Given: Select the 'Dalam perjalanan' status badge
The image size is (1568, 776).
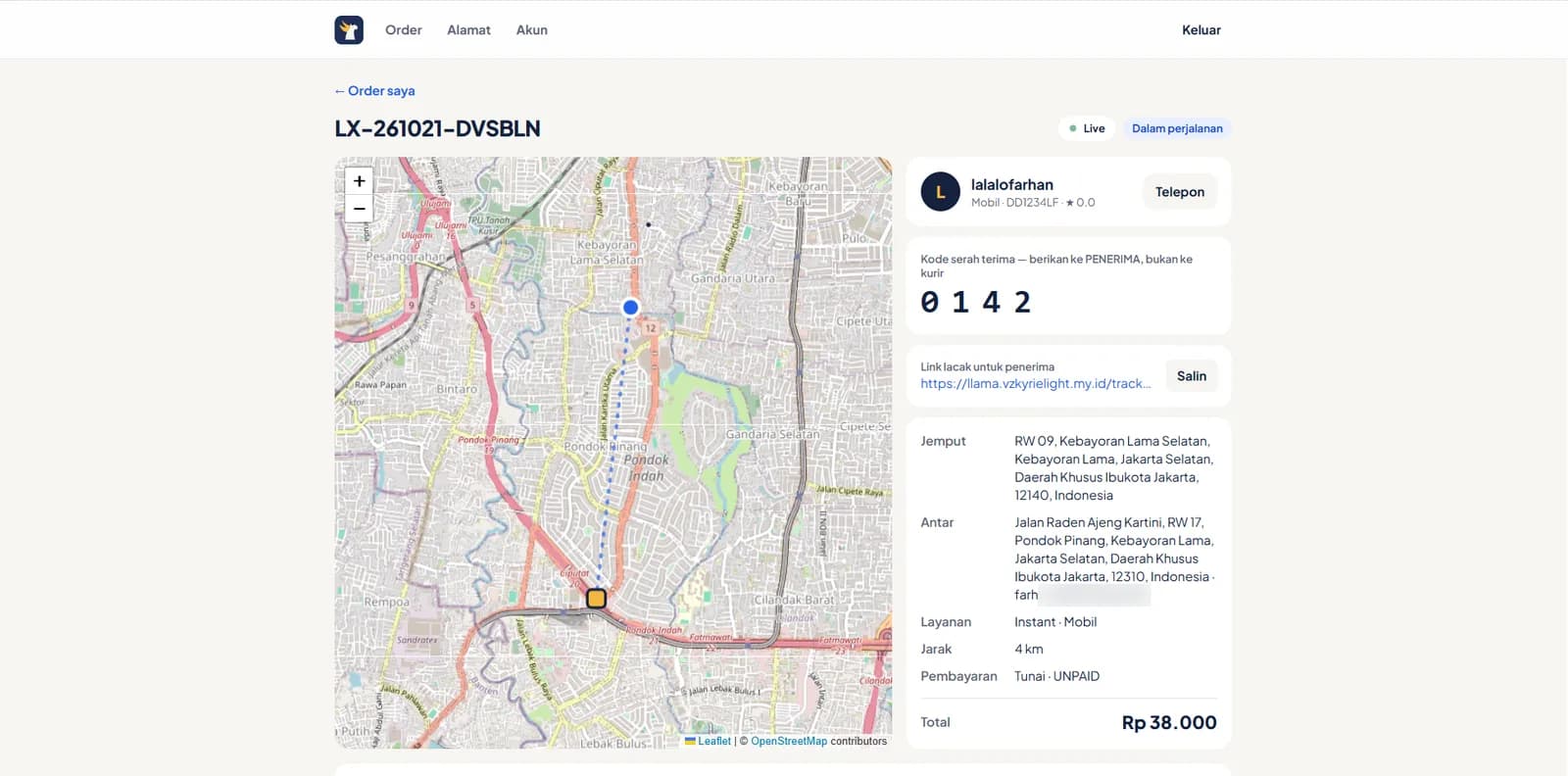Looking at the screenshot, I should [1177, 128].
